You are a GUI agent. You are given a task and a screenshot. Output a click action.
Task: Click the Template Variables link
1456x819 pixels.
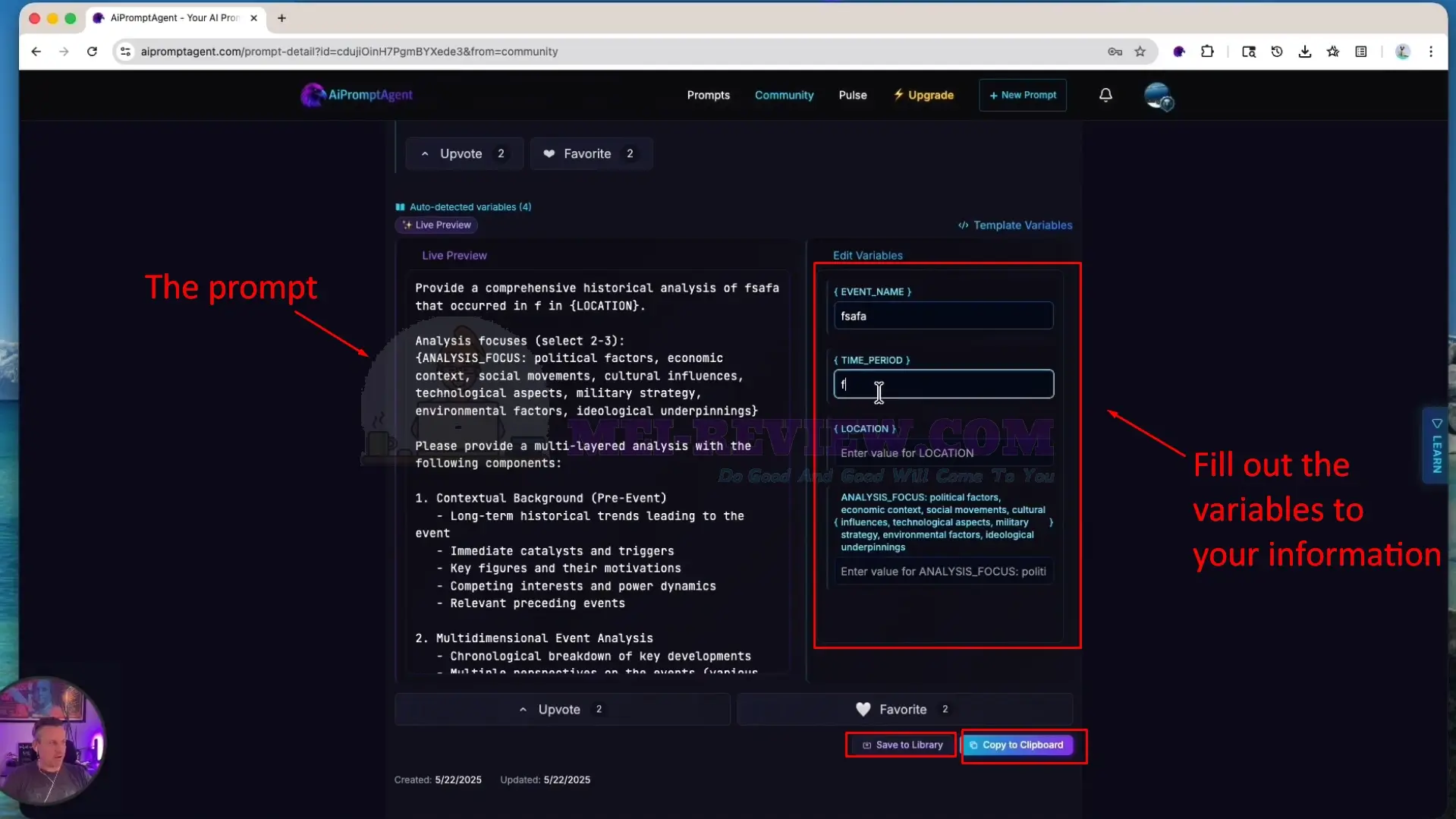click(1015, 225)
